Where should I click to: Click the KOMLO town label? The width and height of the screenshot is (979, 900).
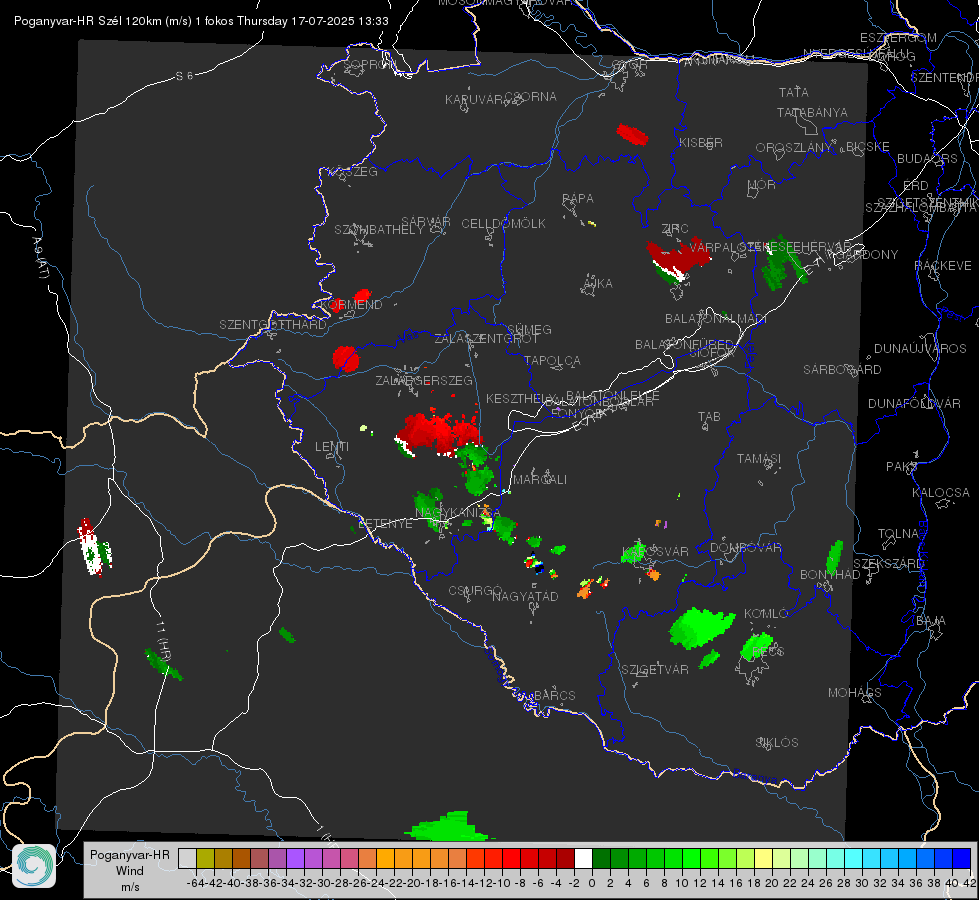click(766, 614)
